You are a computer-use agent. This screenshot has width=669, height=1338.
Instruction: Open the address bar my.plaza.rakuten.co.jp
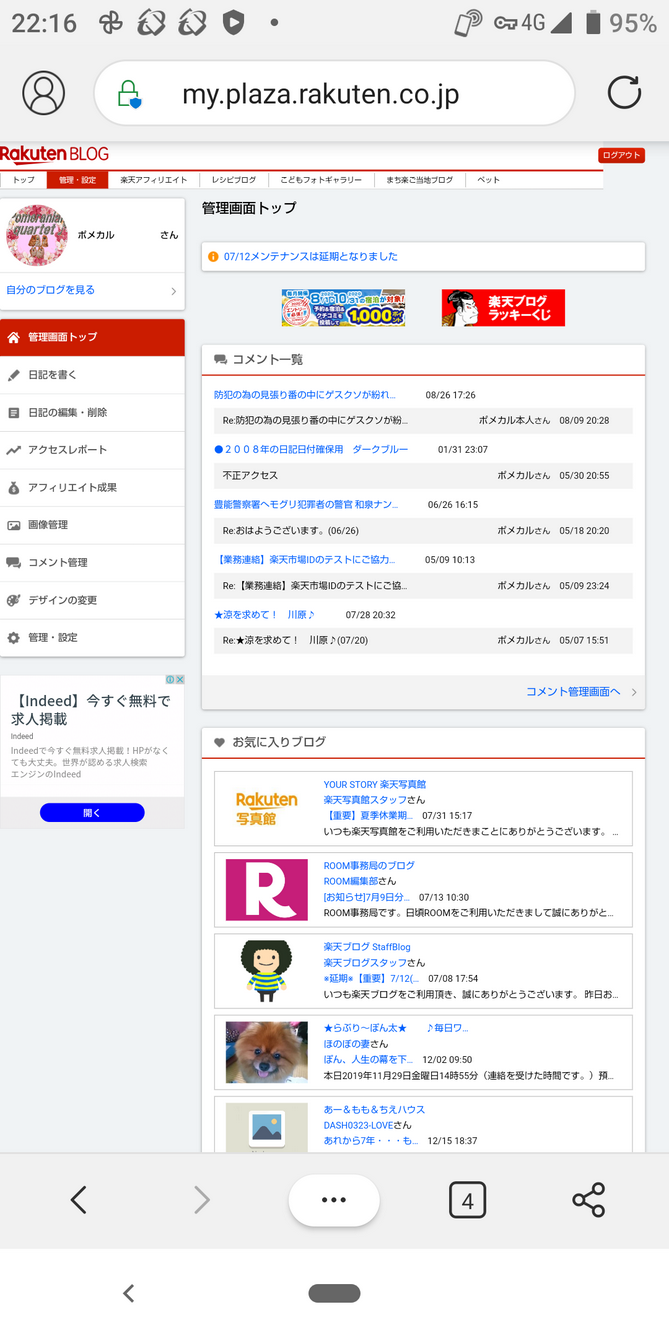click(334, 94)
